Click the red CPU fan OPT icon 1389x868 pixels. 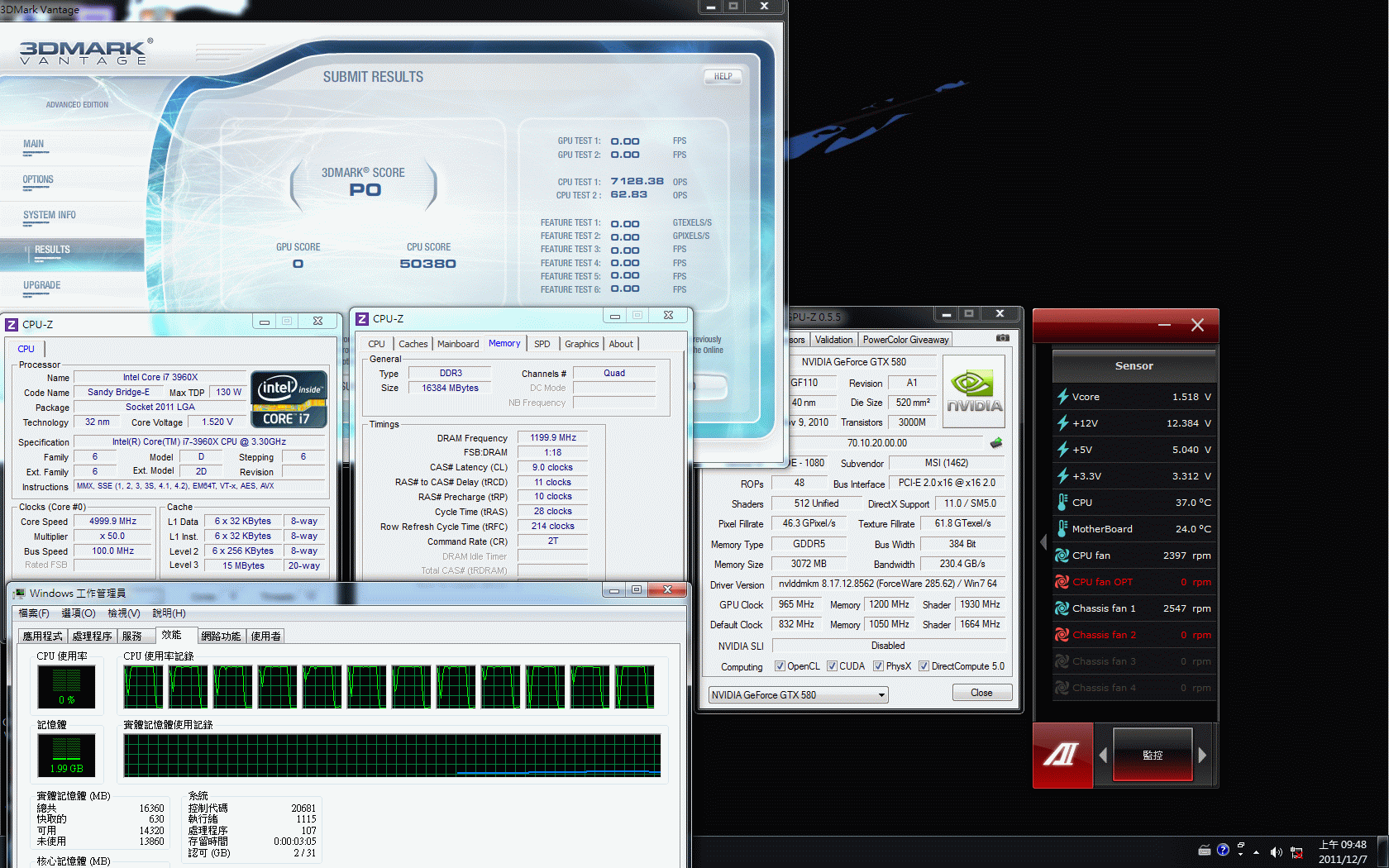[x=1062, y=582]
